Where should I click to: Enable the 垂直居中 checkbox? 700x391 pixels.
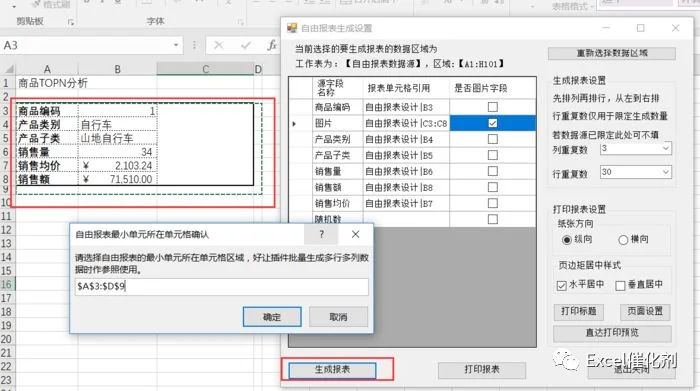pos(620,285)
